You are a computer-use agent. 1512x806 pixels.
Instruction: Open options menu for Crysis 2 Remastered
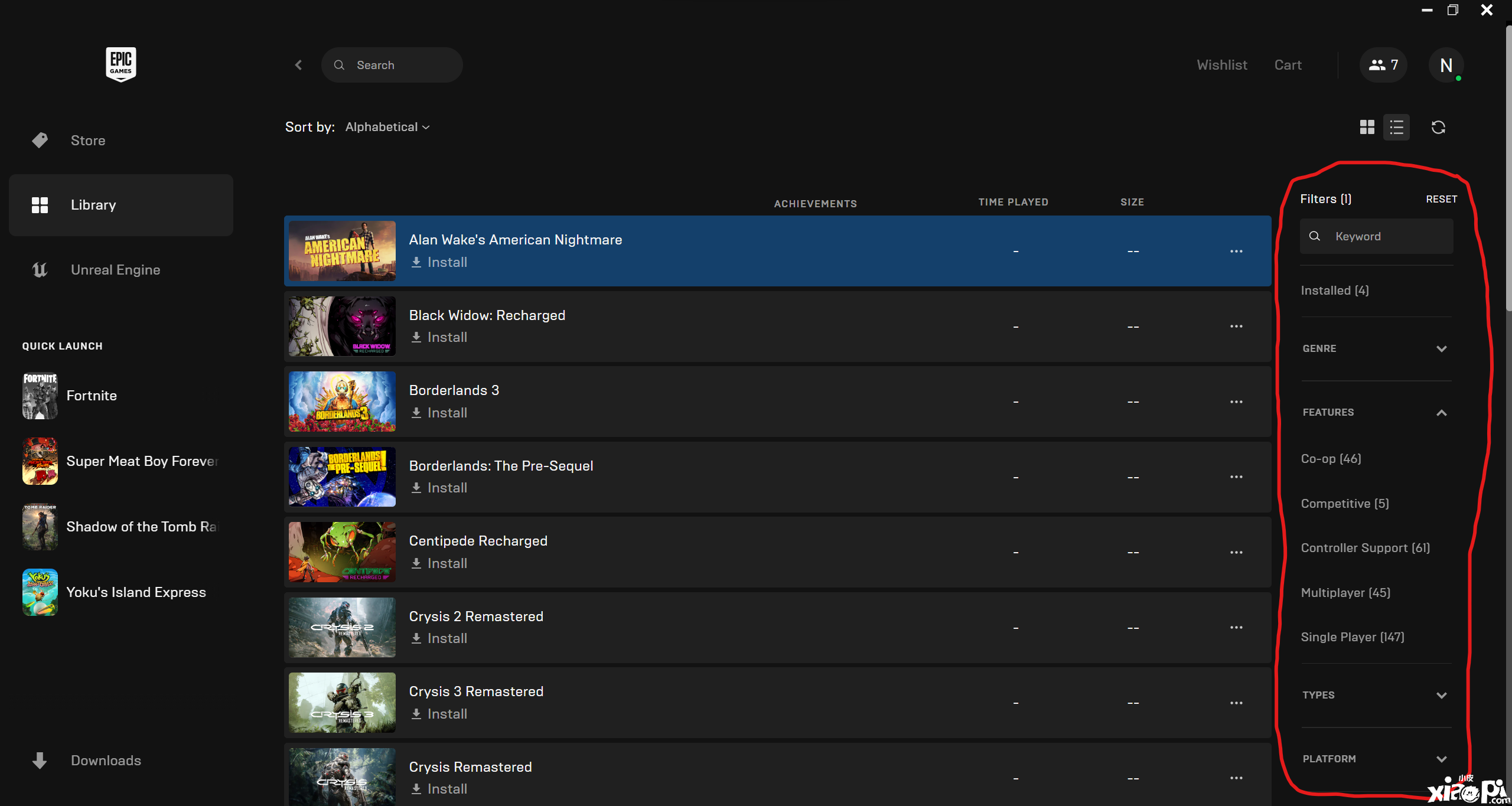coord(1236,628)
